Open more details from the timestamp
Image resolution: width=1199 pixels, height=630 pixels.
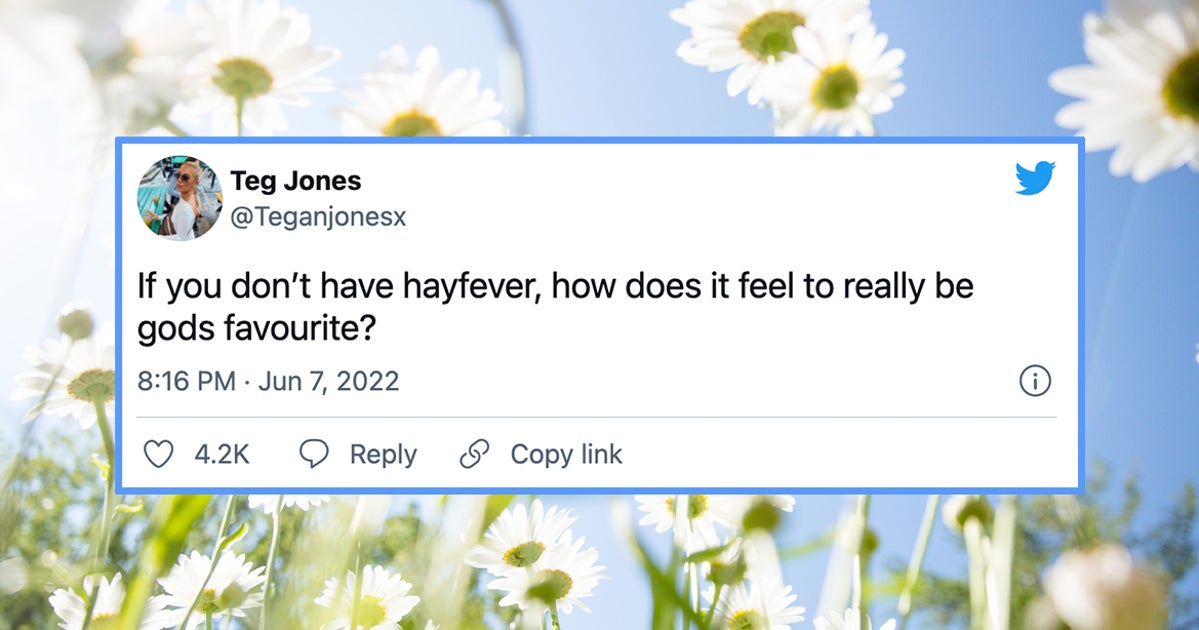(x=268, y=381)
